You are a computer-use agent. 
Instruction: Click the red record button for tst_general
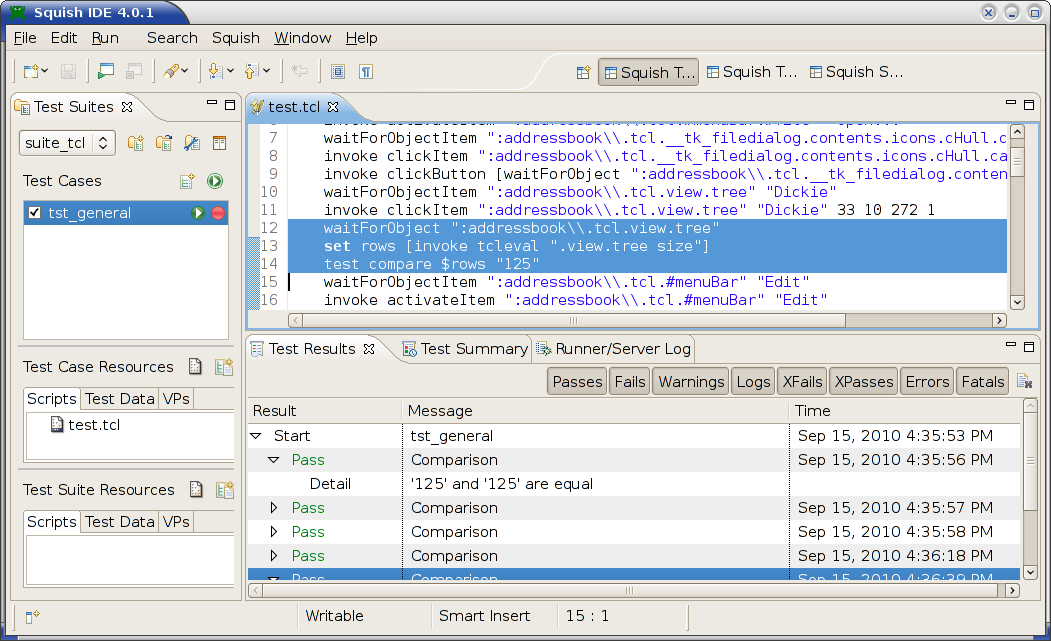pyautogui.click(x=217, y=213)
